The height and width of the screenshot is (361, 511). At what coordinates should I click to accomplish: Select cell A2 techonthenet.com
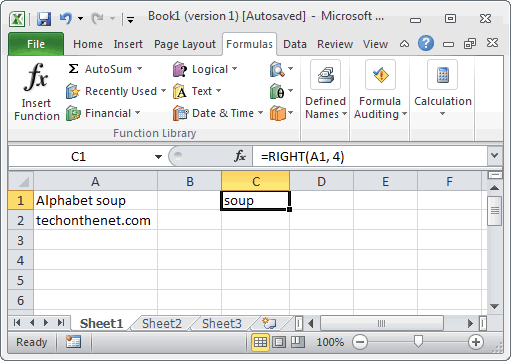pos(95,220)
